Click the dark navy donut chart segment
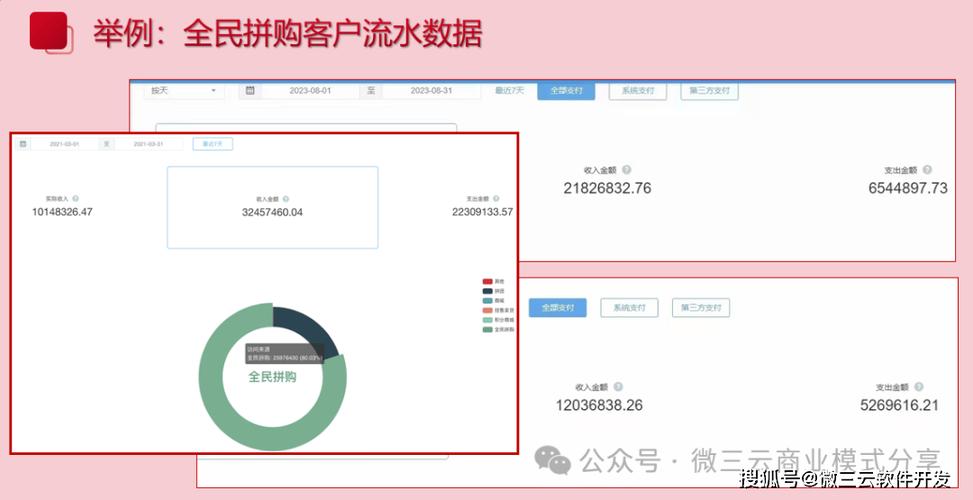The image size is (973, 500). 307,327
